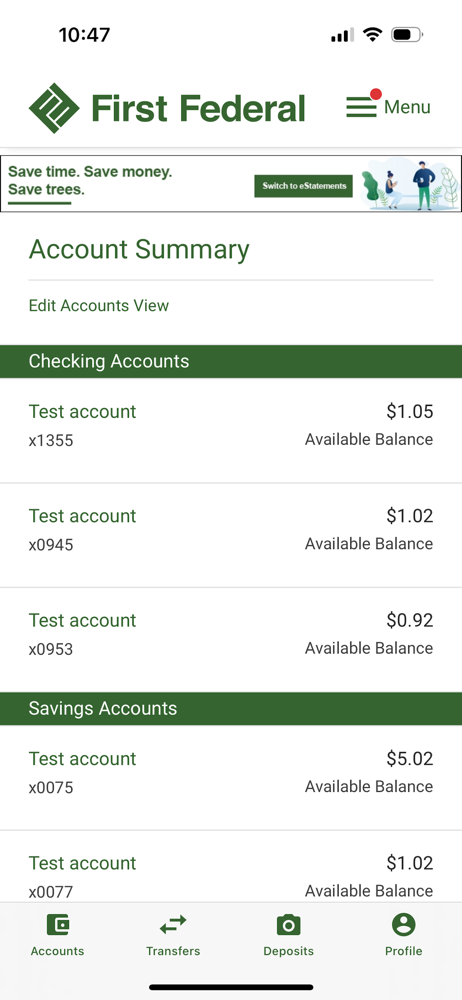The height and width of the screenshot is (1000, 462).
Task: Open the Edit Accounts View link
Action: (x=99, y=305)
